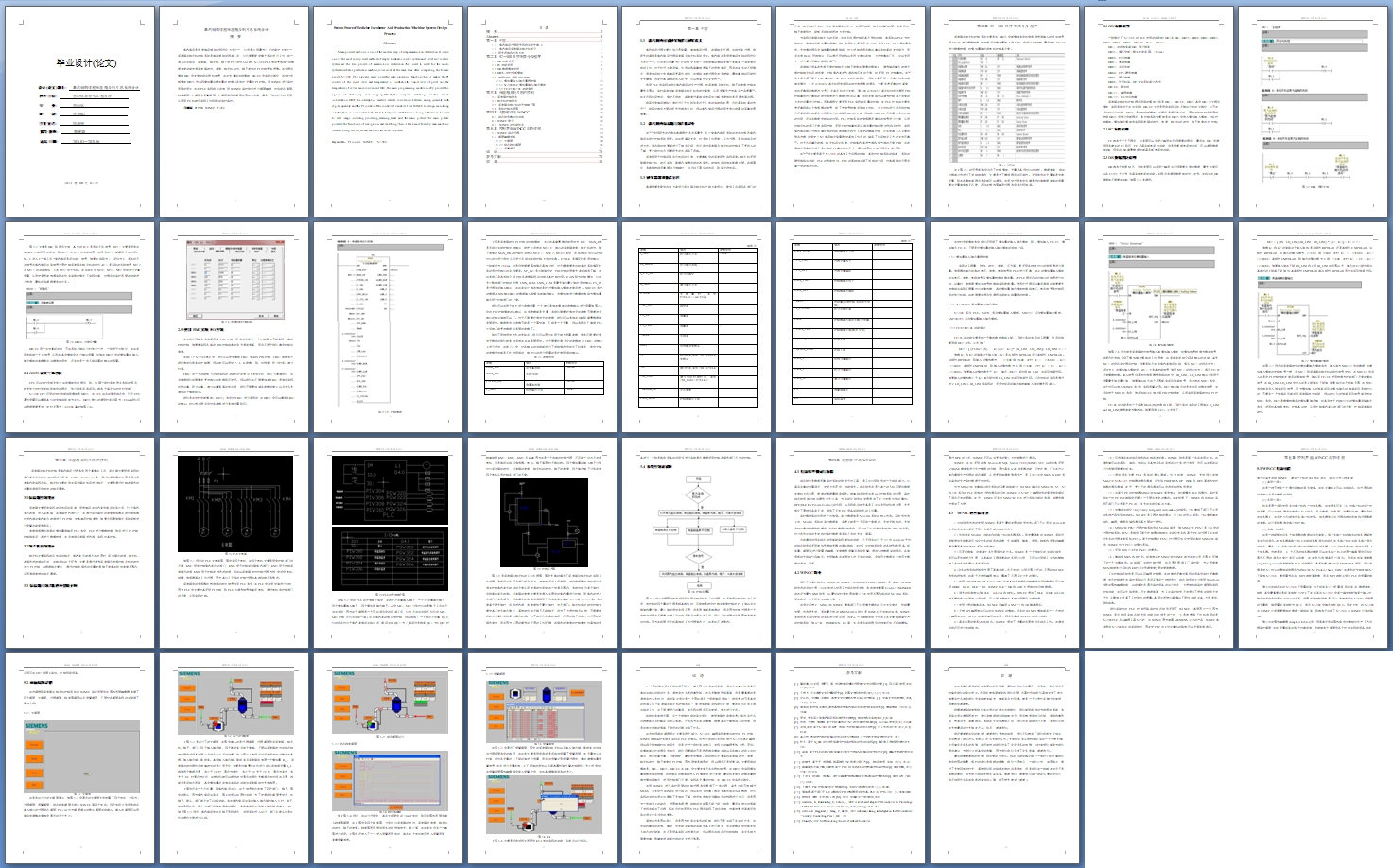Open the page with a single gray SIEMENS screenshot
Viewport: 1393px width, 868px height.
[x=79, y=758]
